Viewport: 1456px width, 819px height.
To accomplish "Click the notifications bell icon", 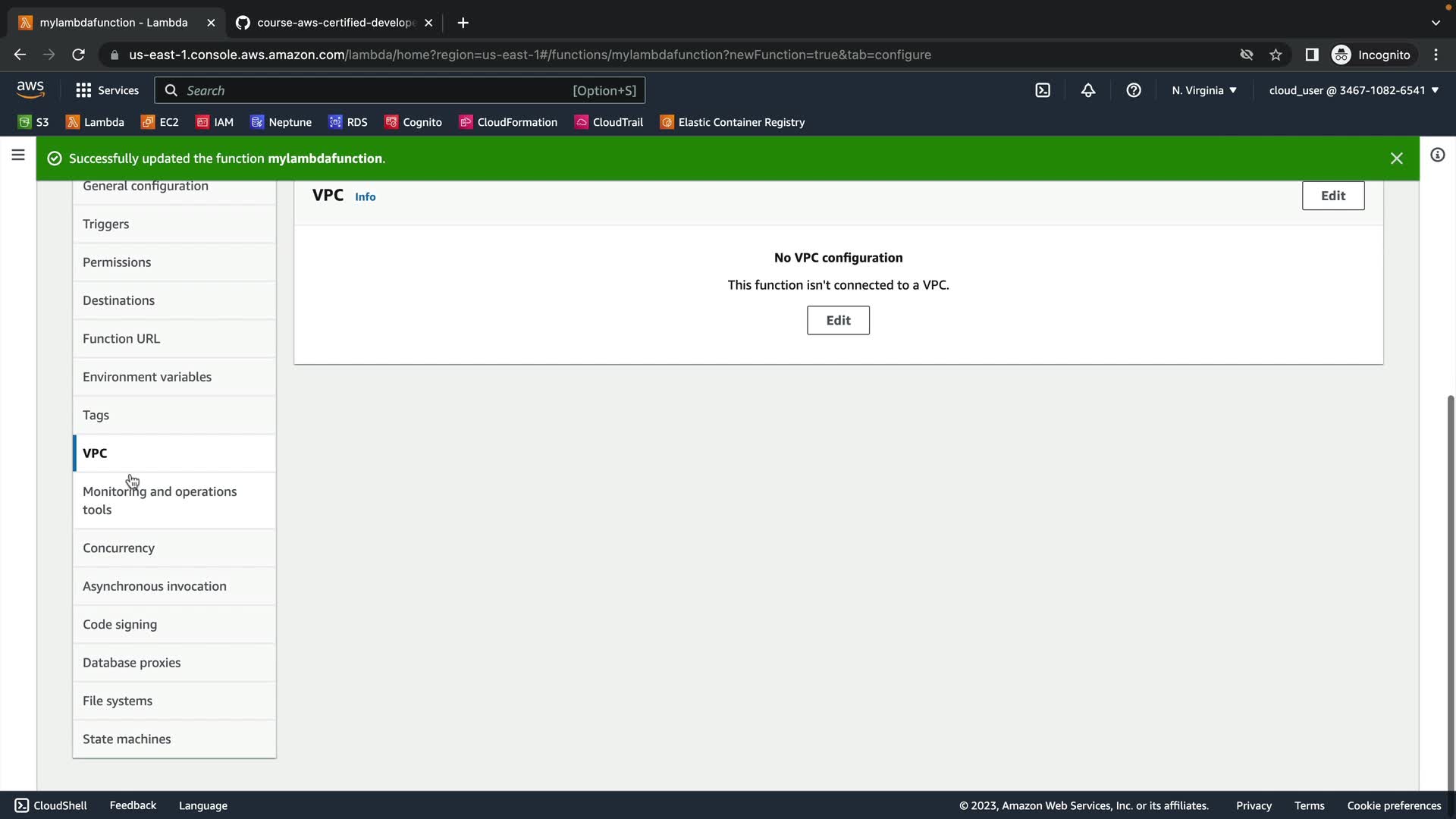I will point(1088,90).
